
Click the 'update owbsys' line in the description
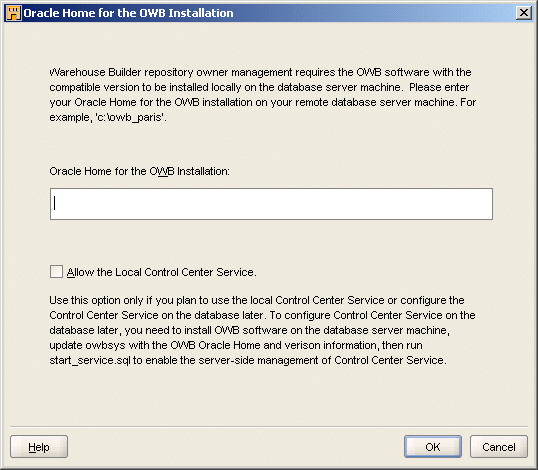point(236,345)
